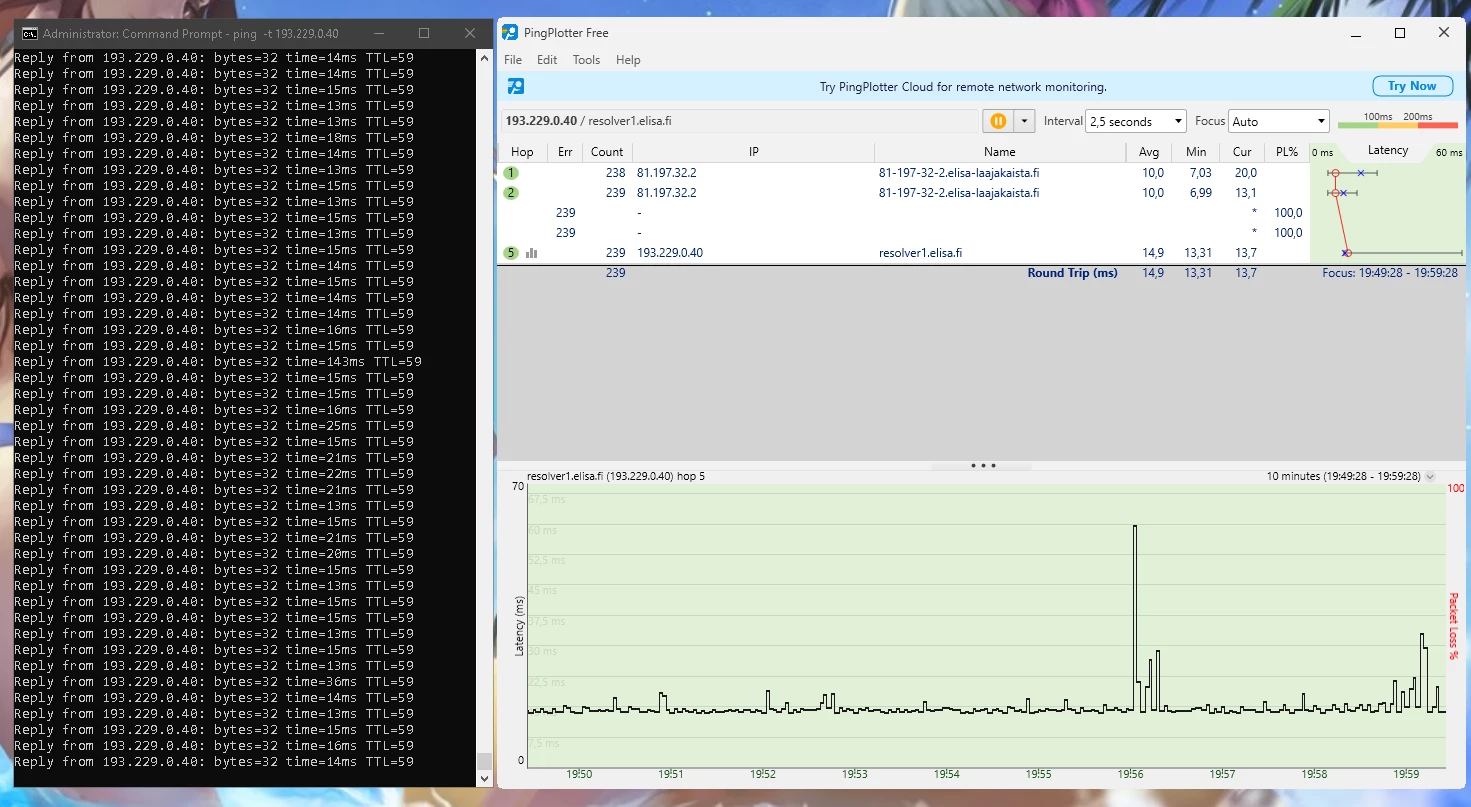1471x807 pixels.
Task: Click the scroll-up arrow in Command Prompt
Action: point(485,58)
